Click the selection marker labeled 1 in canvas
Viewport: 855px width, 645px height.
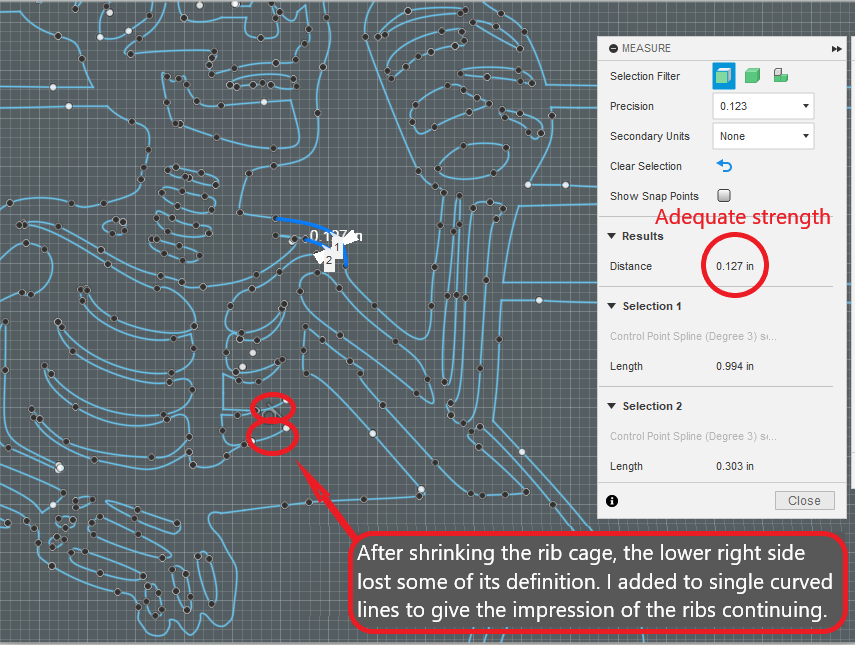[x=337, y=248]
